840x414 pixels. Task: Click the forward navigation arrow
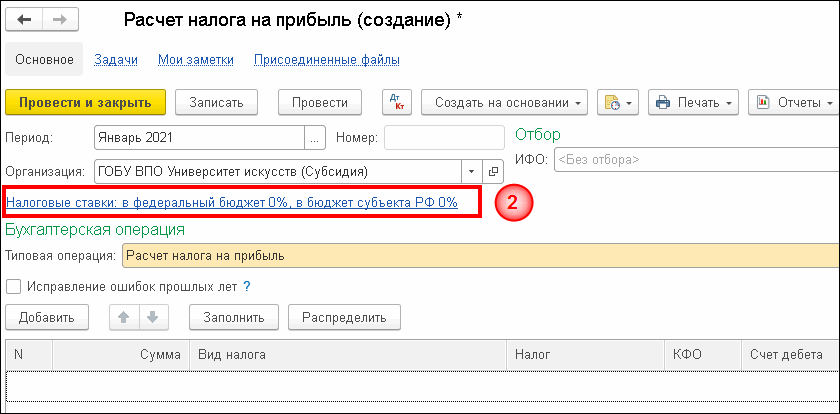pyautogui.click(x=59, y=19)
